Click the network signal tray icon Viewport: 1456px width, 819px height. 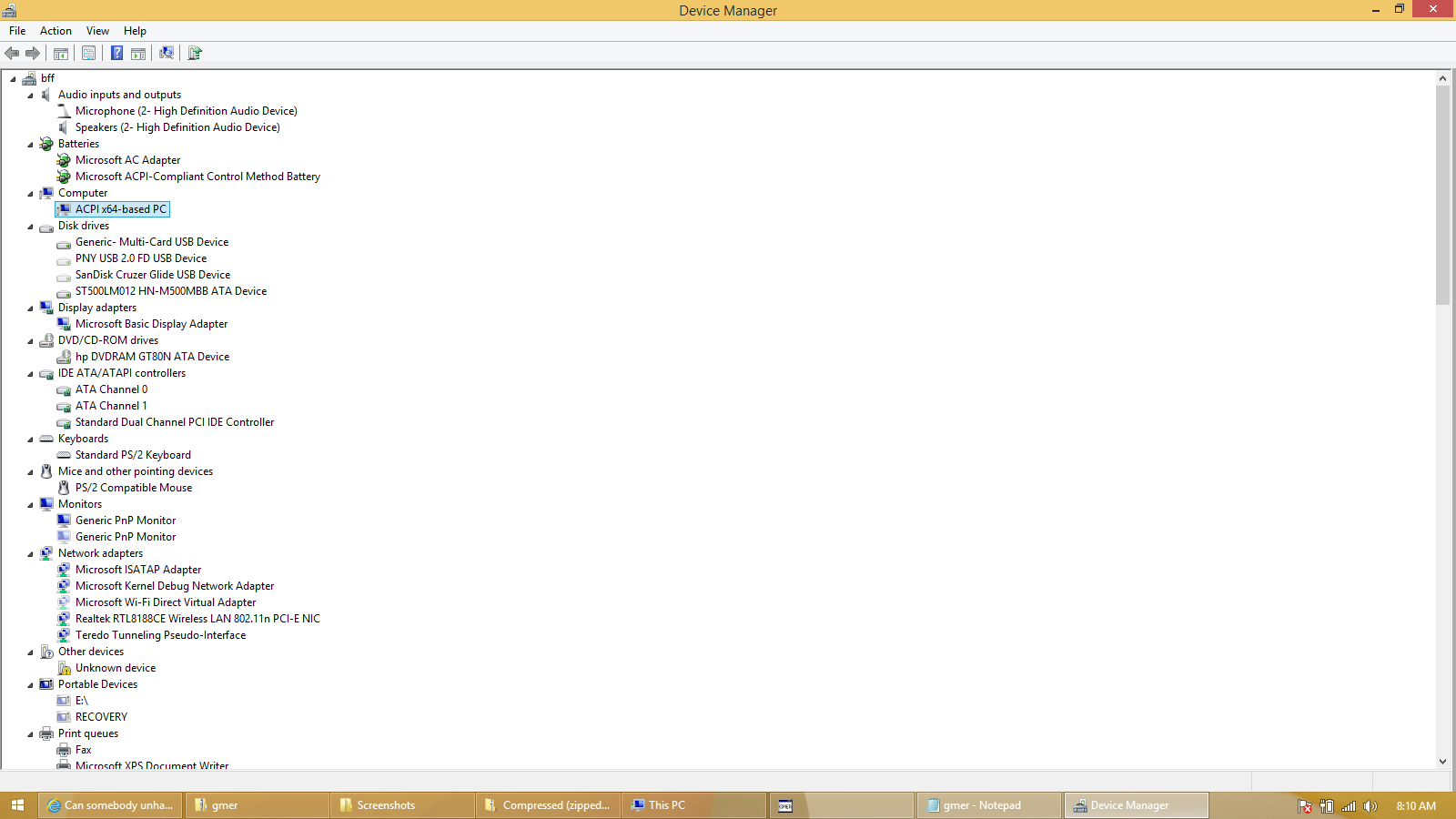1349,806
